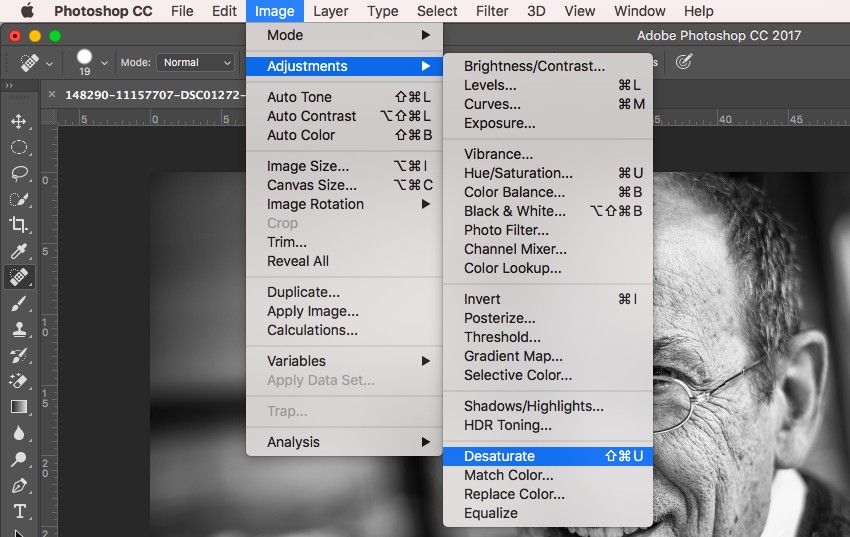Open the Help menu
The width and height of the screenshot is (850, 537).
coord(698,11)
